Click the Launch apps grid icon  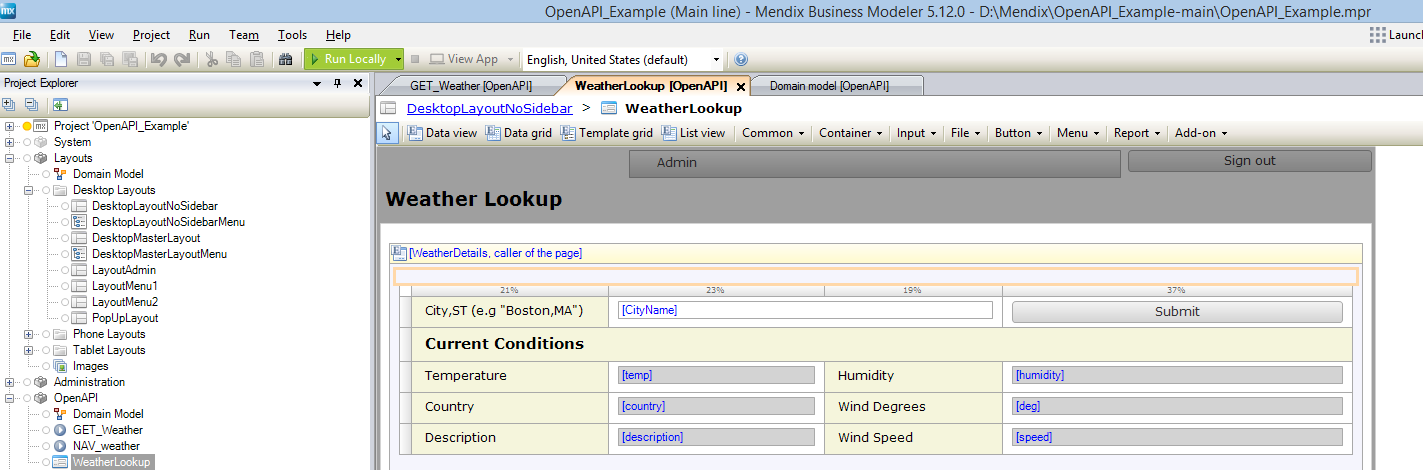pyautogui.click(x=1378, y=35)
